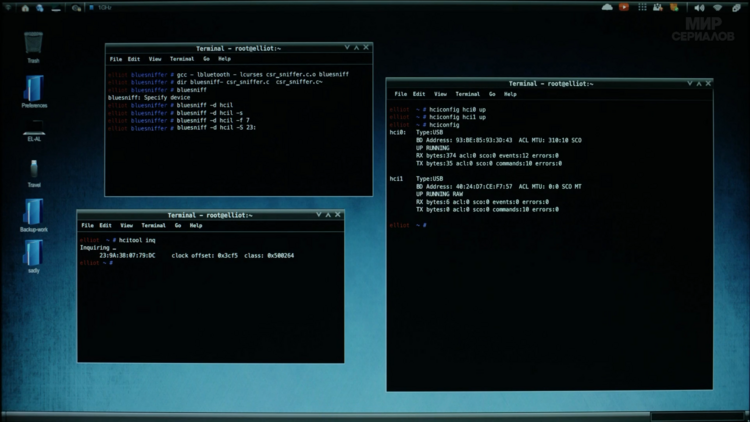Click the panel icon left of the 1GHz item
Viewport: 750px width, 422px height.
click(76, 8)
